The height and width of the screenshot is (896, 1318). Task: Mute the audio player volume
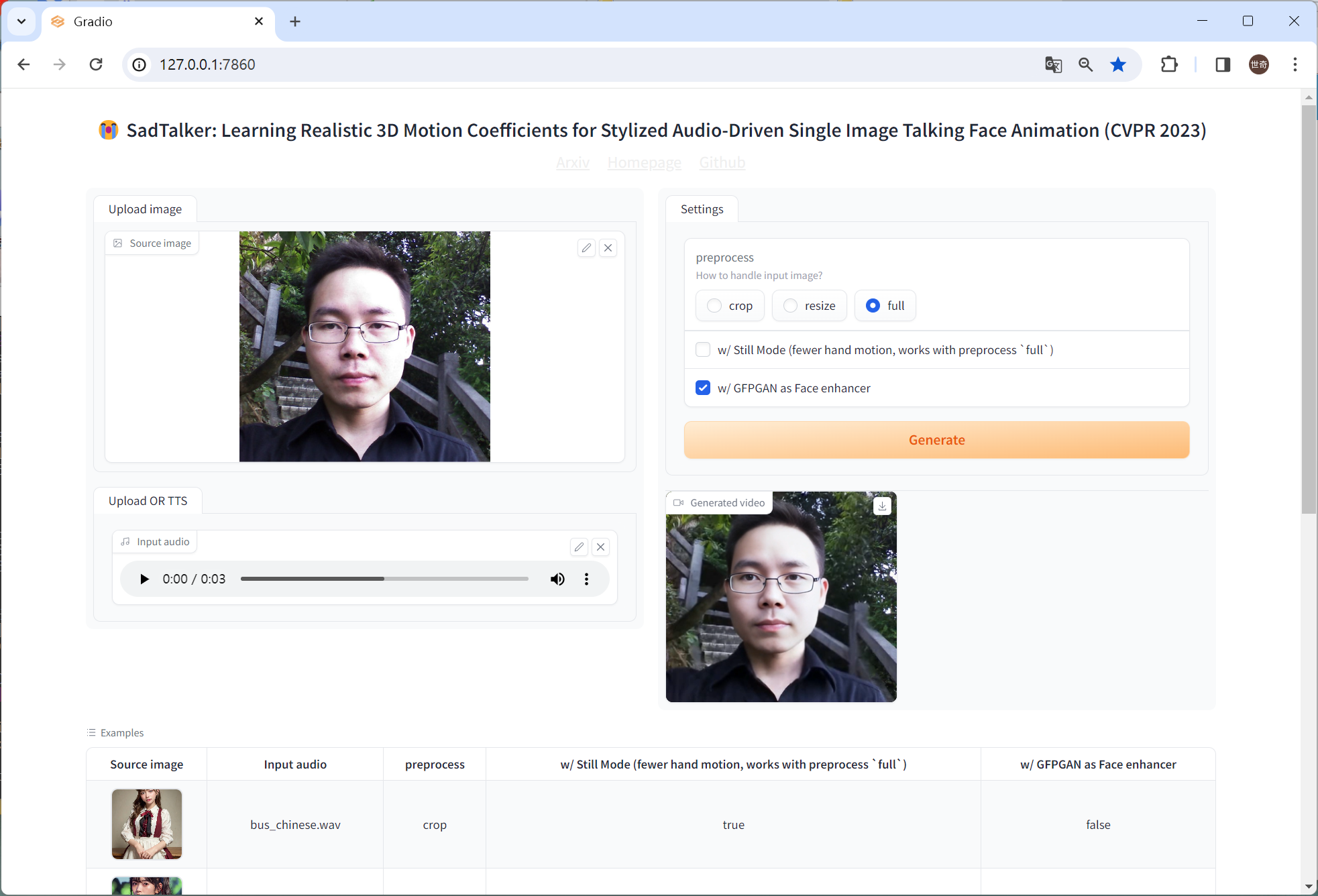(x=557, y=579)
